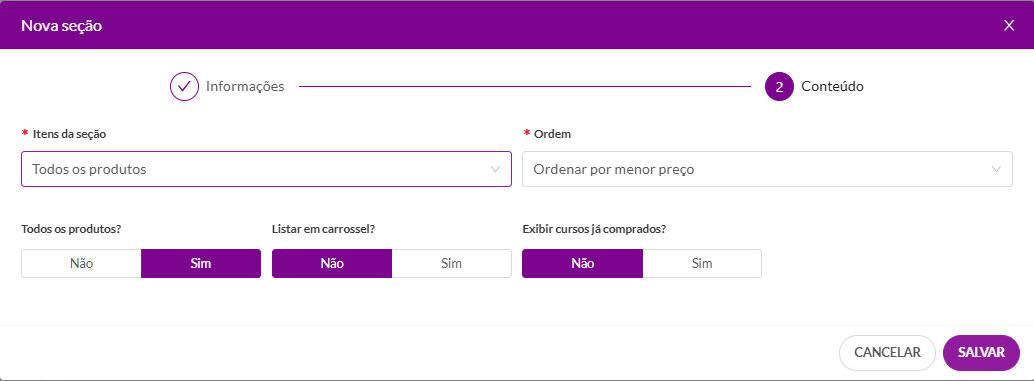The width and height of the screenshot is (1034, 381).
Task: Select the Conteúdo step label
Action: pos(832,86)
